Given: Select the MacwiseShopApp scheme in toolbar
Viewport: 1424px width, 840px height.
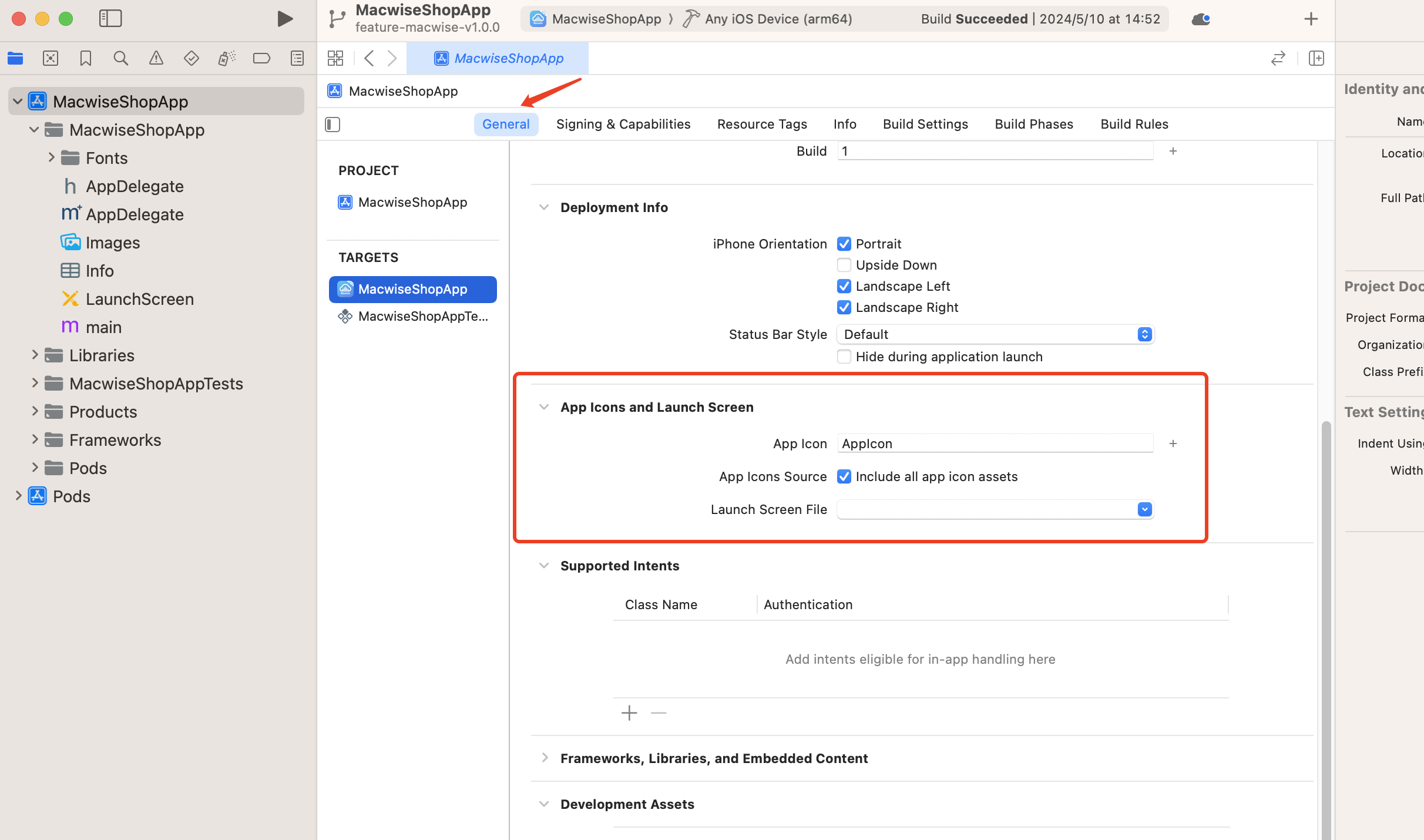Looking at the screenshot, I should [x=597, y=19].
